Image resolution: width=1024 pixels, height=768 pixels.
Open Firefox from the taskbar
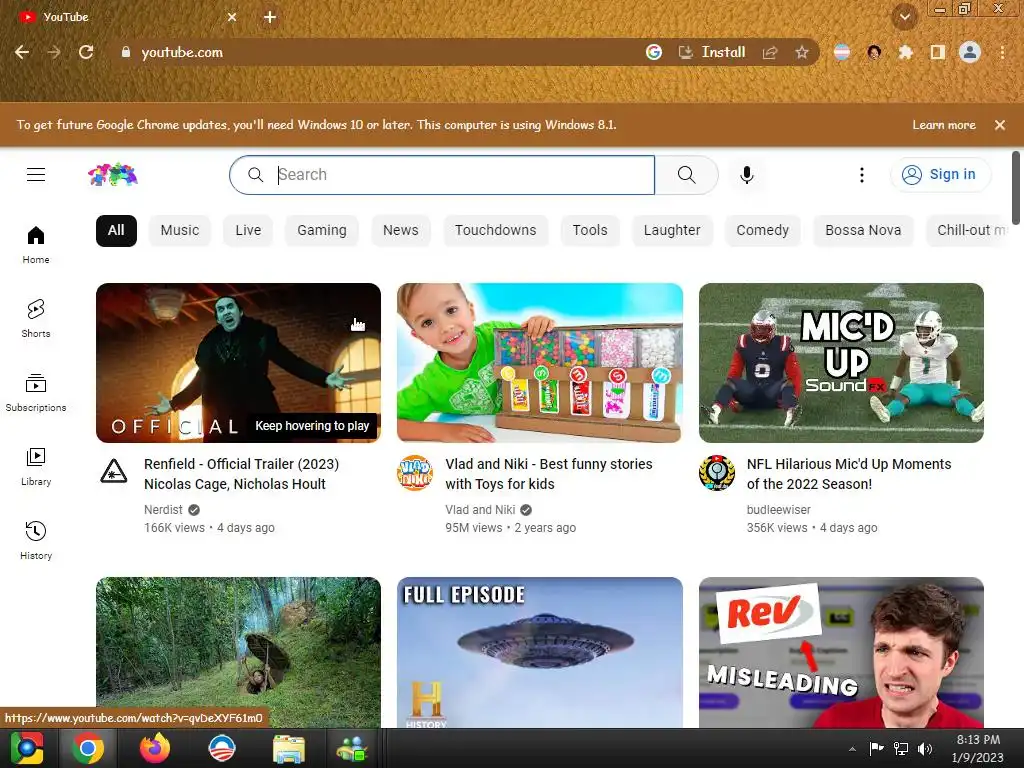tap(155, 748)
